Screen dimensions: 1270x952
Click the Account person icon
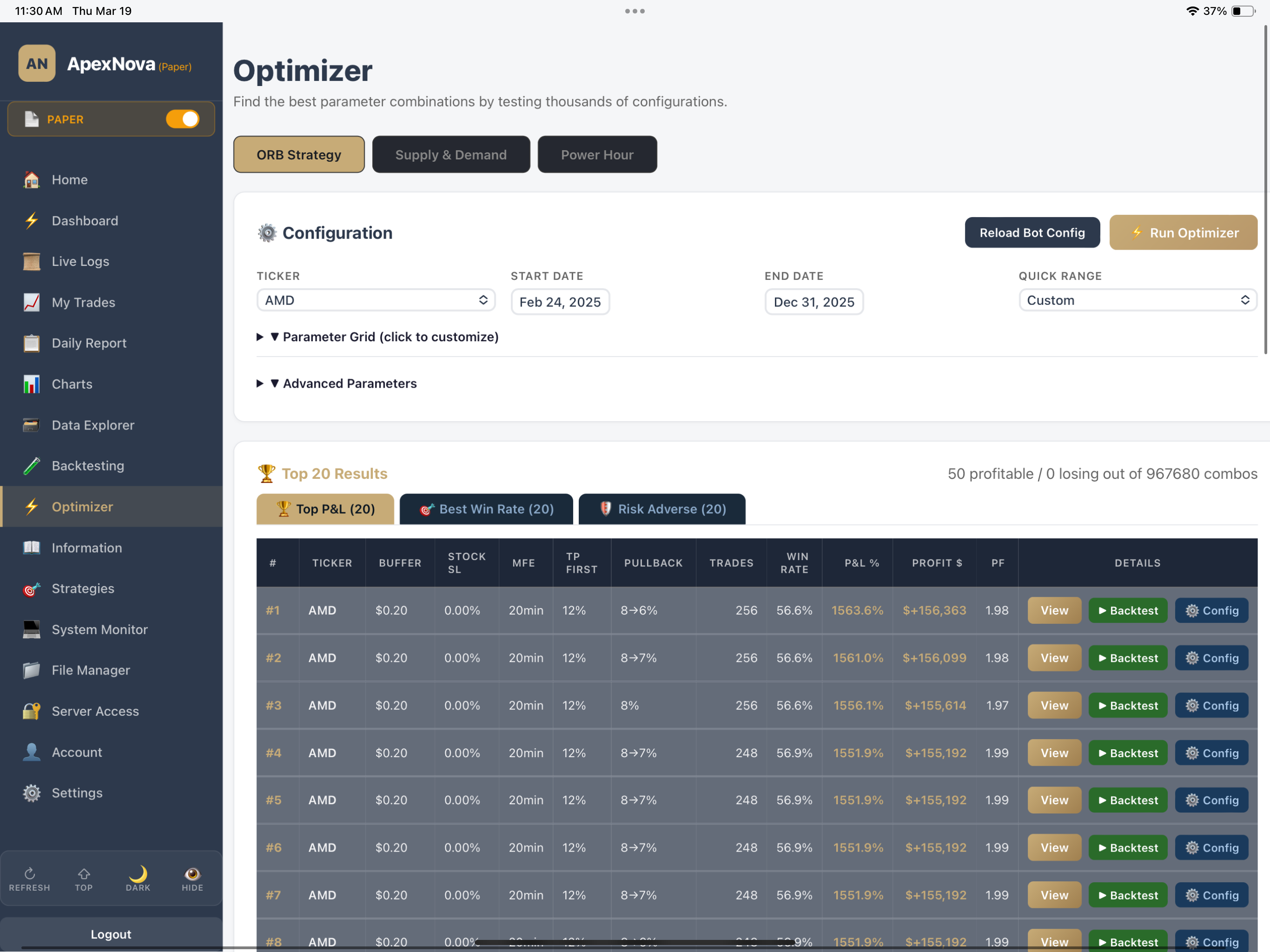(32, 752)
